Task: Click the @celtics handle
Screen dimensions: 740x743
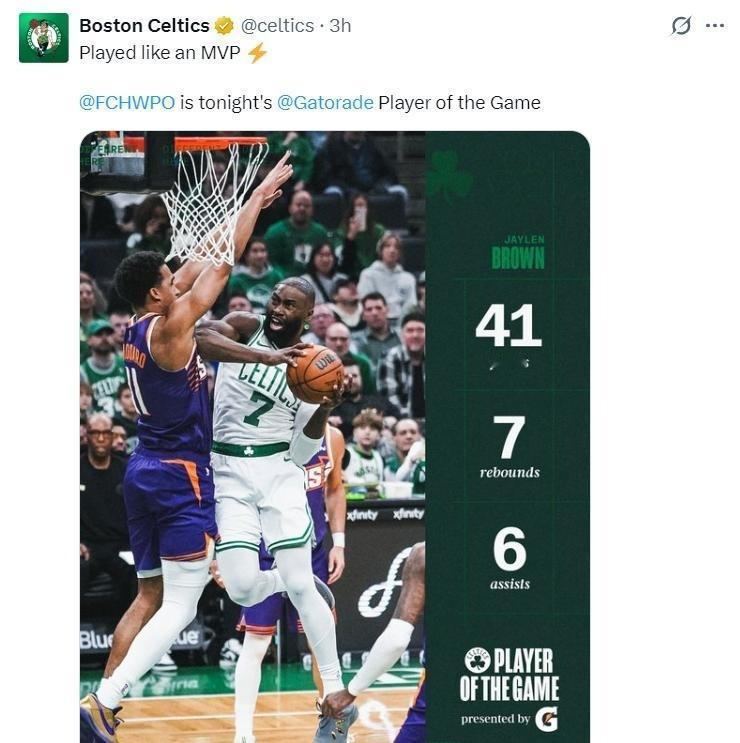Action: pyautogui.click(x=277, y=26)
